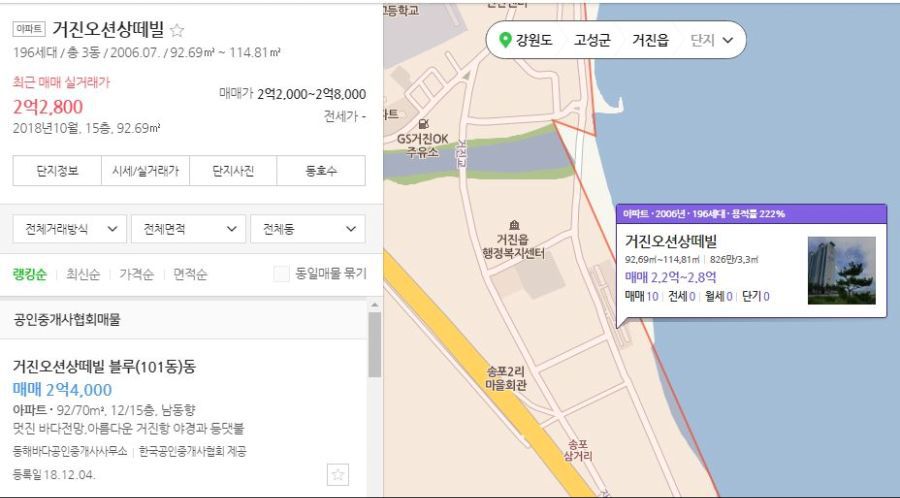The height and width of the screenshot is (498, 900).
Task: Open the 전체동 dropdown
Action: 308,229
